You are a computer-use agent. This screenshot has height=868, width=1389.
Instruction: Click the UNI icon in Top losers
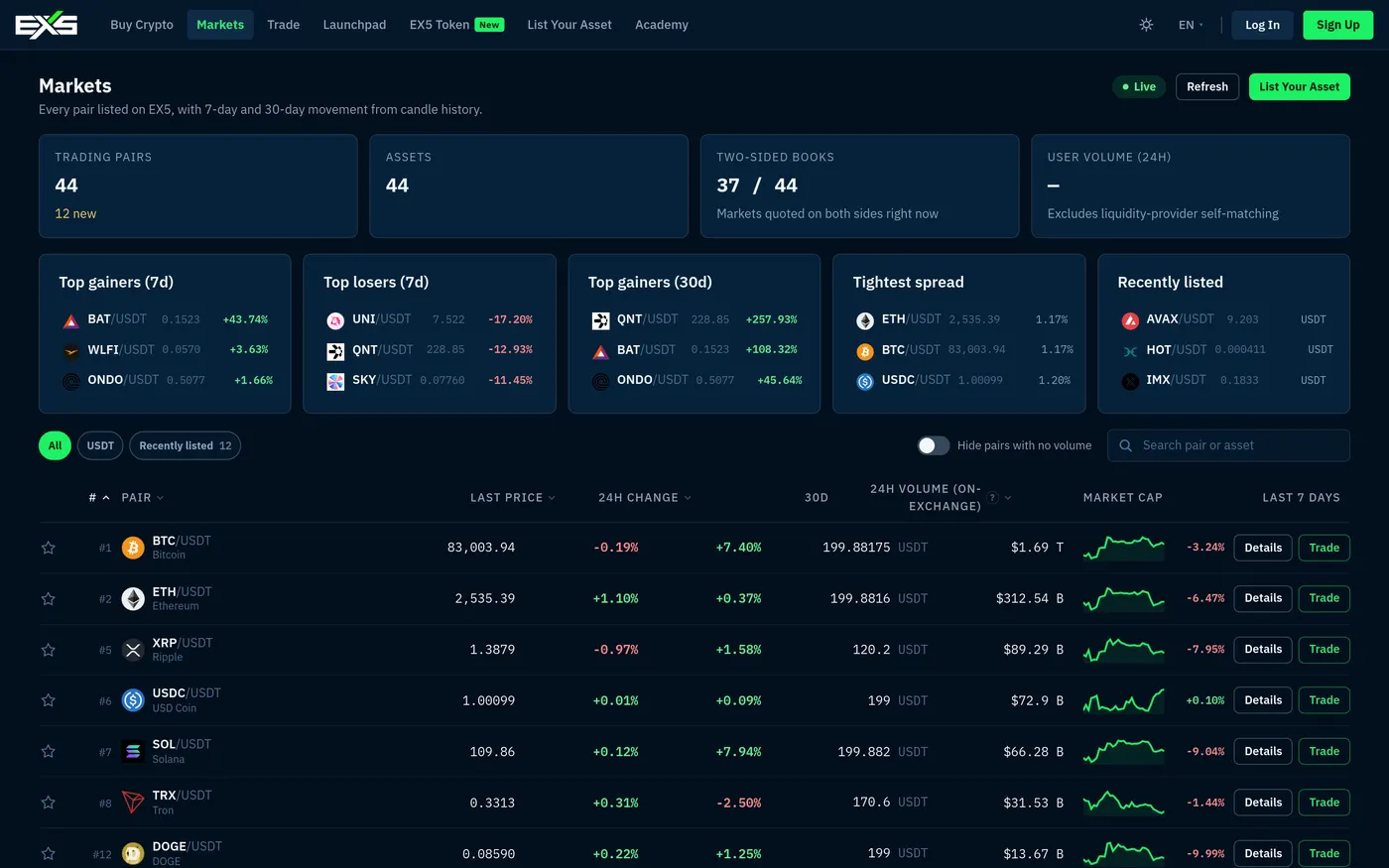click(335, 320)
